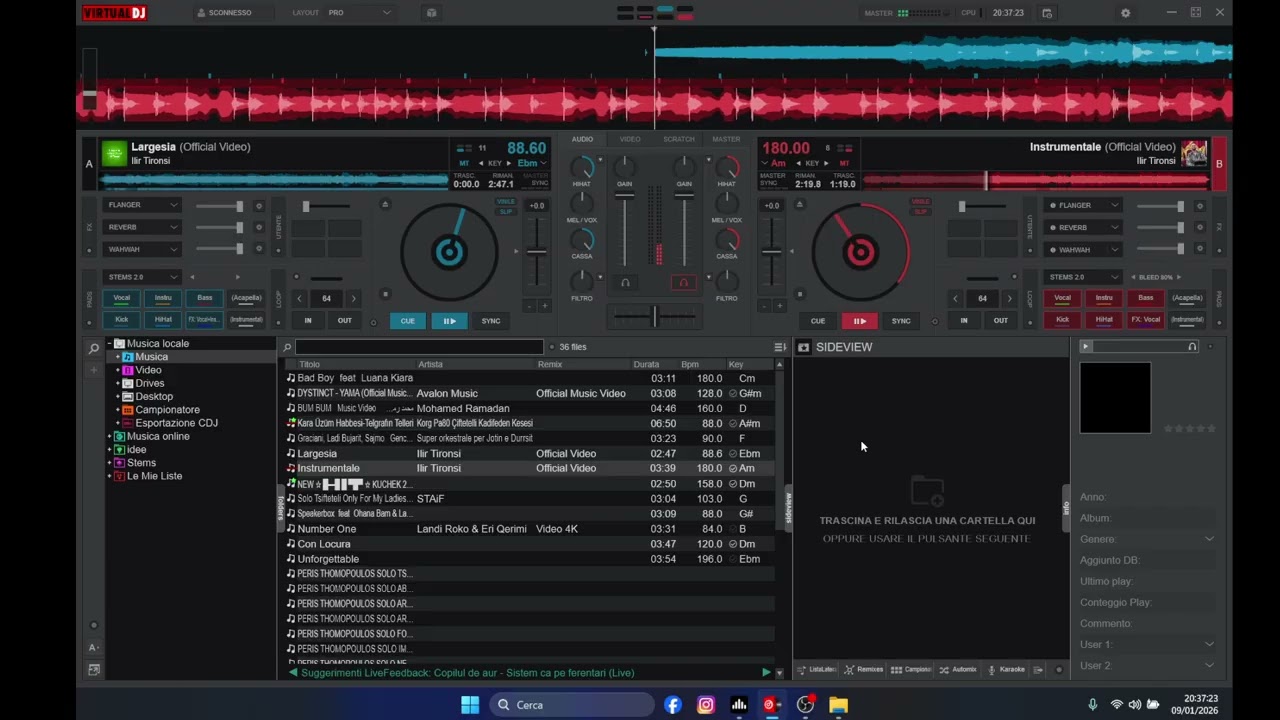Click the browser search input field
Viewport: 1280px width, 720px height.
(419, 347)
